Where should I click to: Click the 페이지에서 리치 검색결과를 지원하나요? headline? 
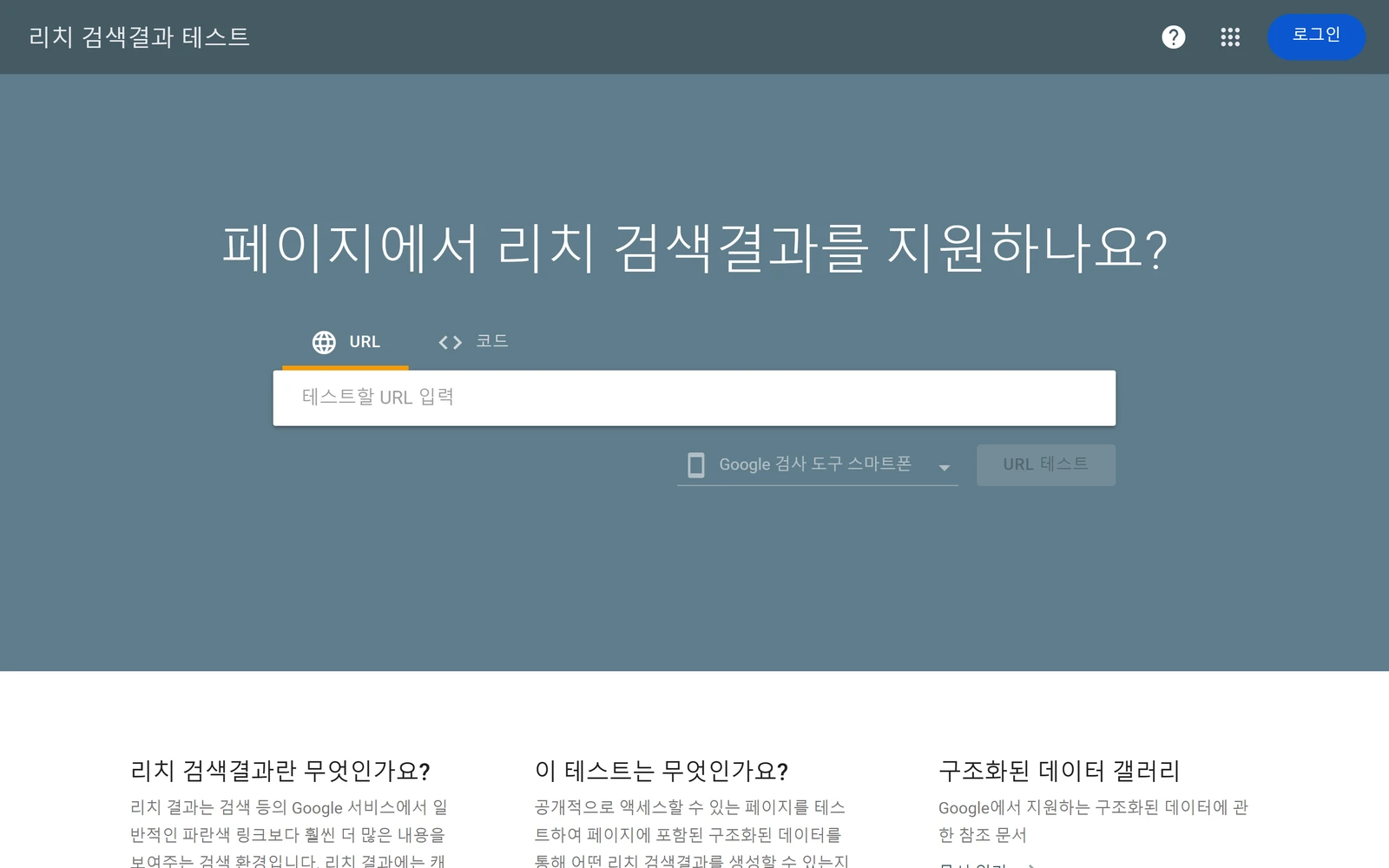pyautogui.click(x=694, y=248)
